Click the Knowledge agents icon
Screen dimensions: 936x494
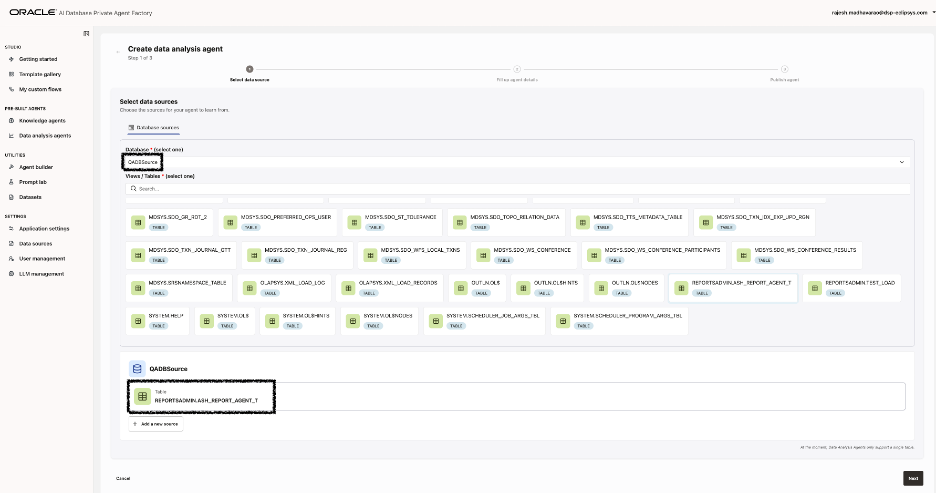(11, 120)
